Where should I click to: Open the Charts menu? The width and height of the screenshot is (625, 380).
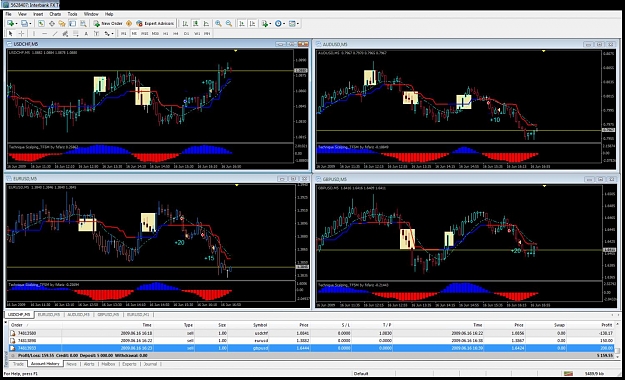(x=55, y=14)
